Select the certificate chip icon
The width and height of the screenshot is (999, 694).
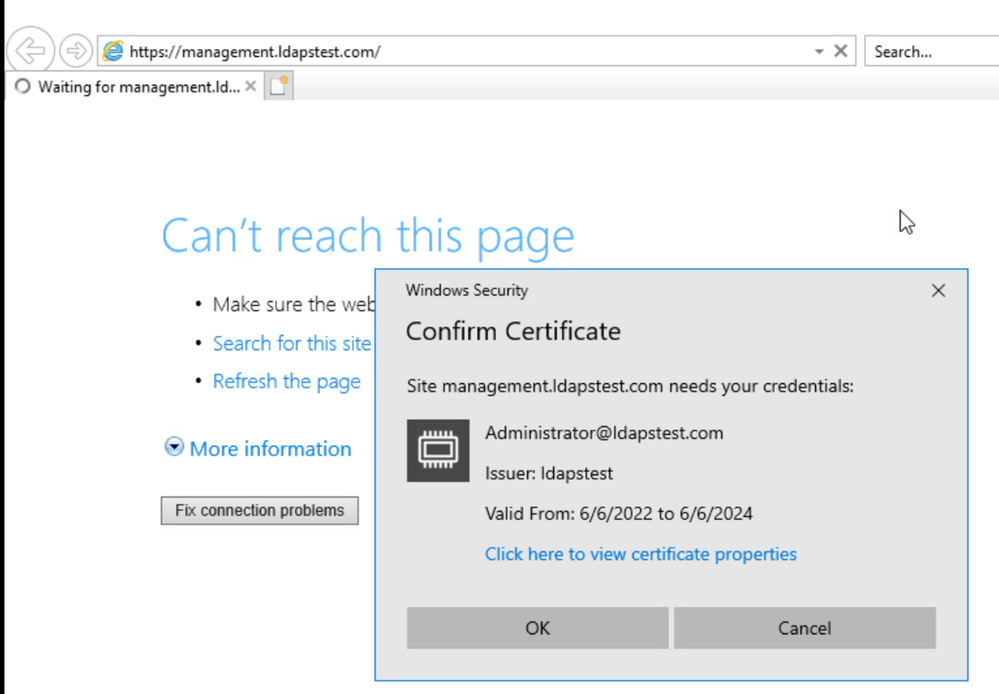438,451
